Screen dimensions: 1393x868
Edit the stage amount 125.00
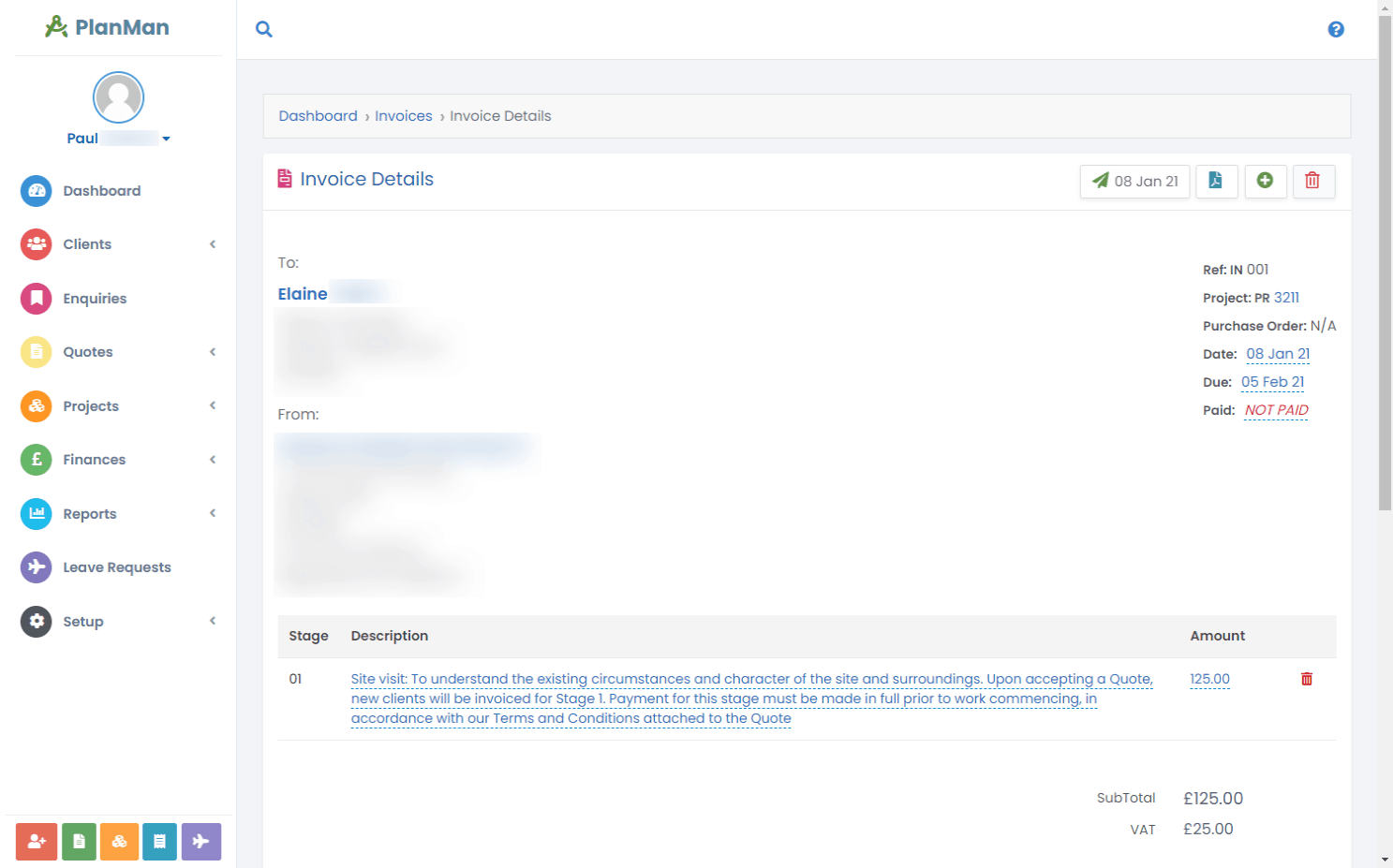coord(1209,679)
